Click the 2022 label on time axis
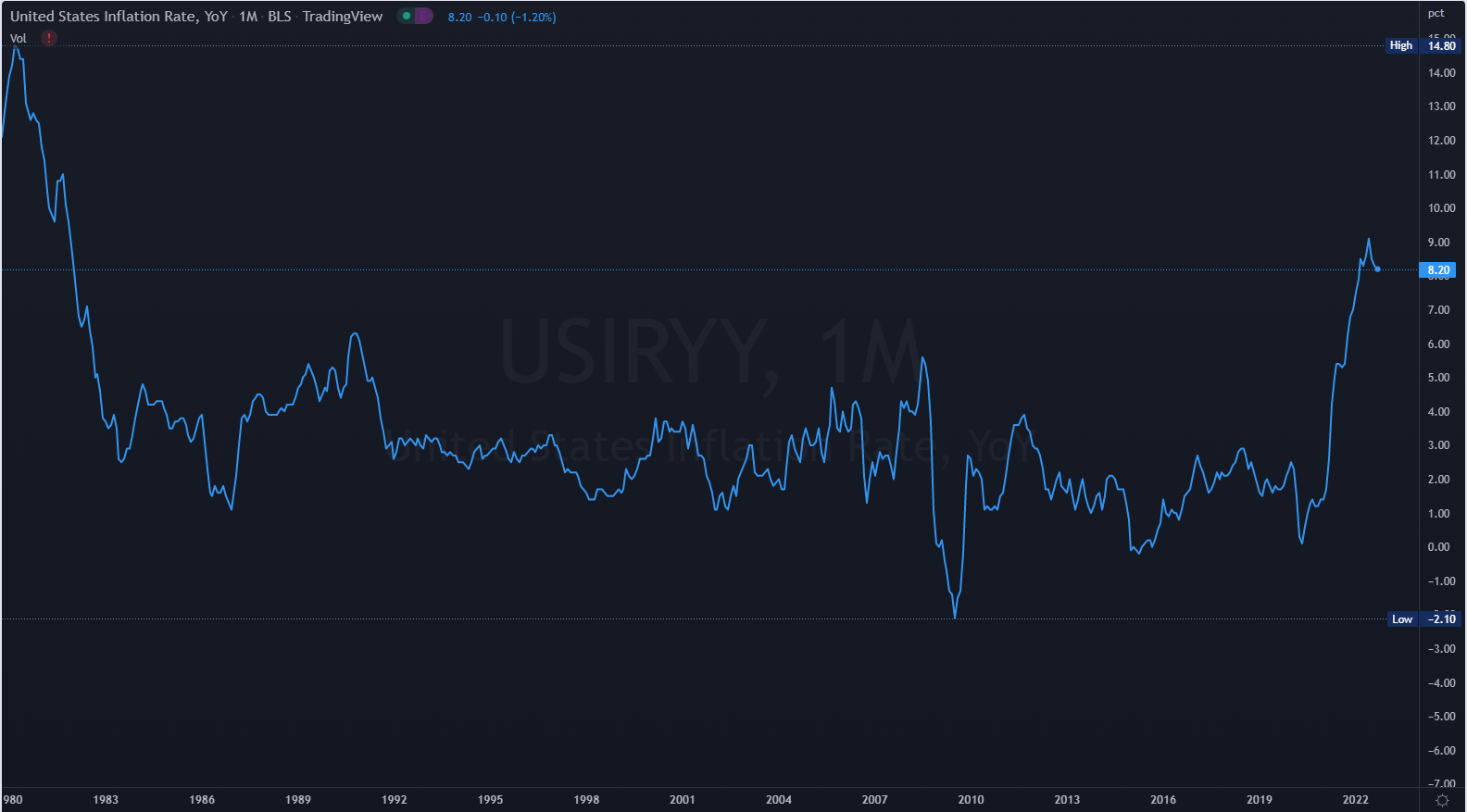 click(1356, 800)
